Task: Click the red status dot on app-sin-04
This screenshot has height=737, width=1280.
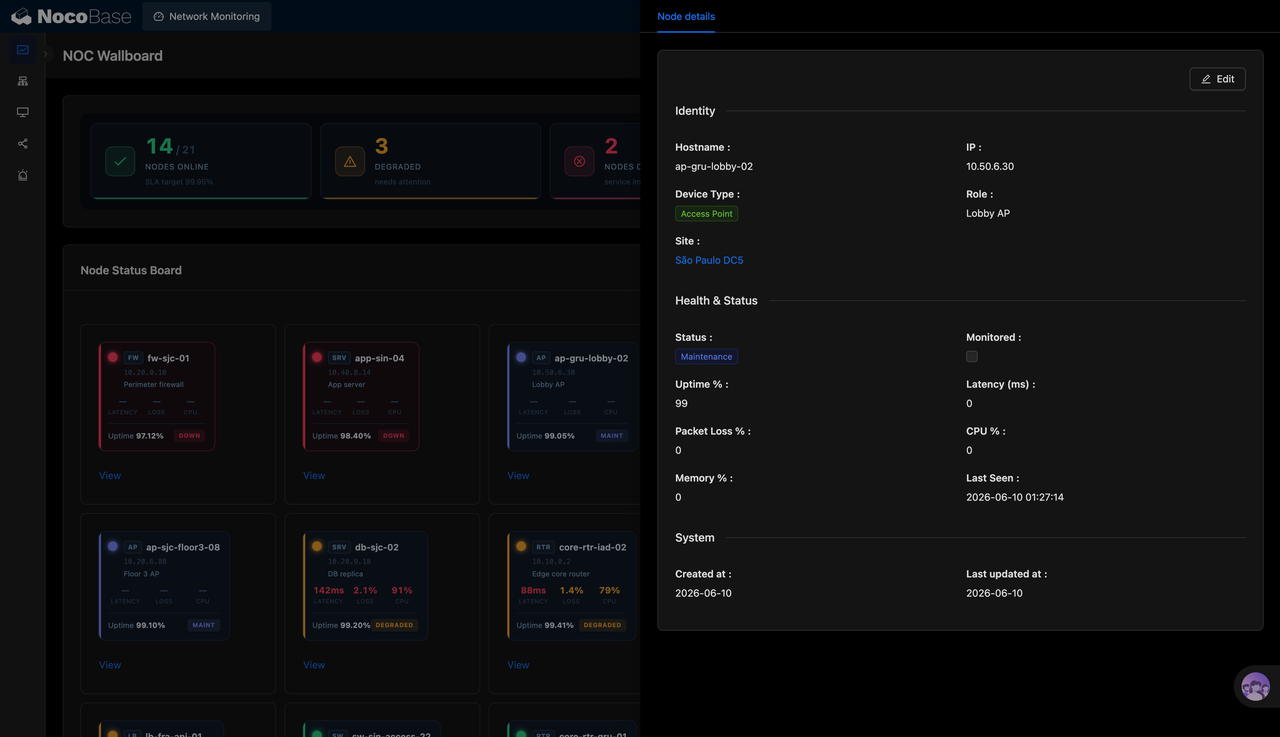Action: click(x=317, y=357)
